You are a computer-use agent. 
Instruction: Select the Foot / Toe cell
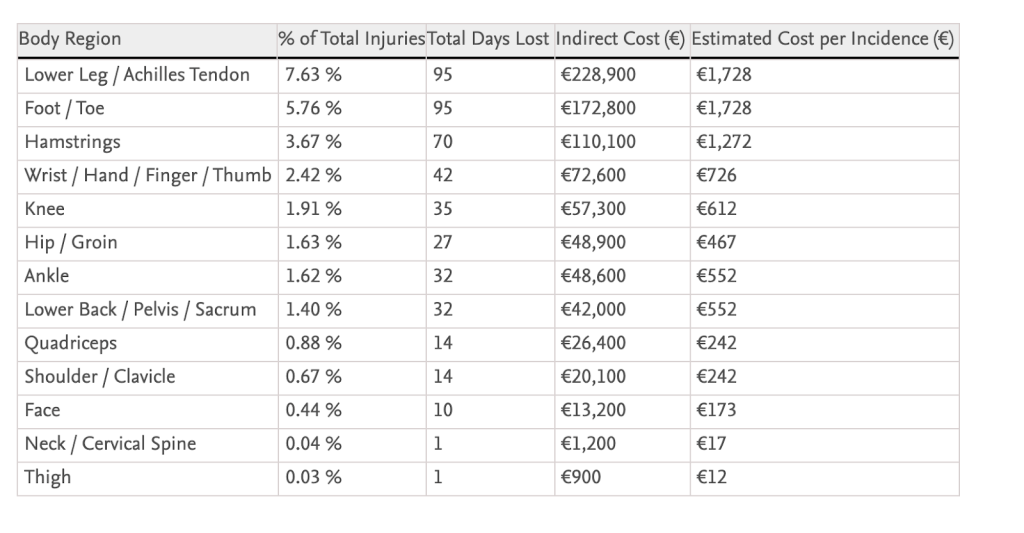tap(64, 108)
